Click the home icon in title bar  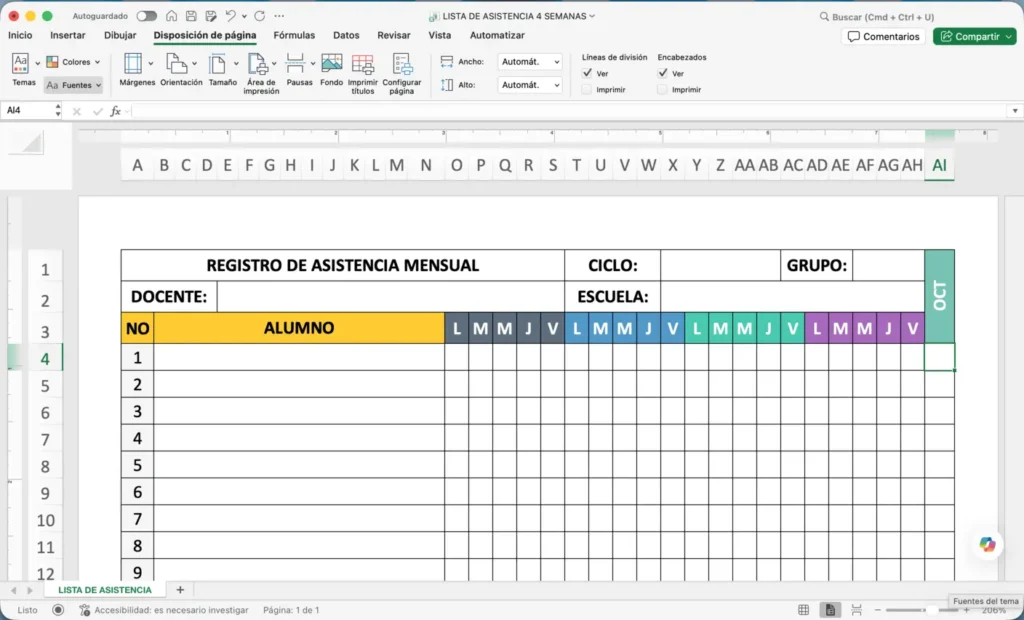[171, 16]
